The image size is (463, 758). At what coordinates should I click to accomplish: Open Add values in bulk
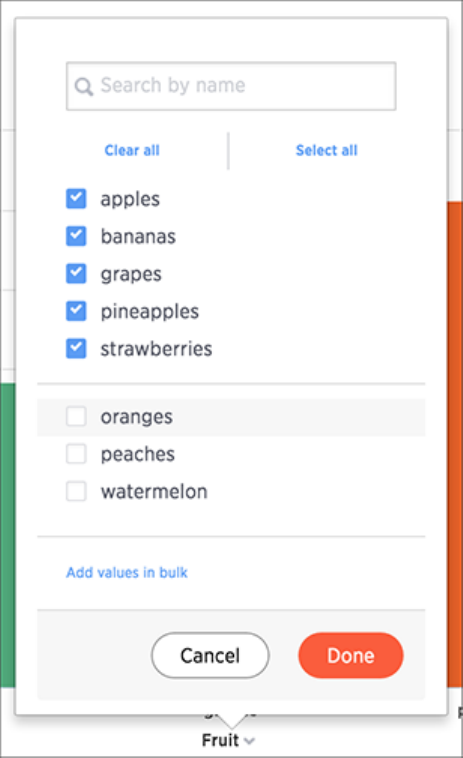click(x=127, y=572)
